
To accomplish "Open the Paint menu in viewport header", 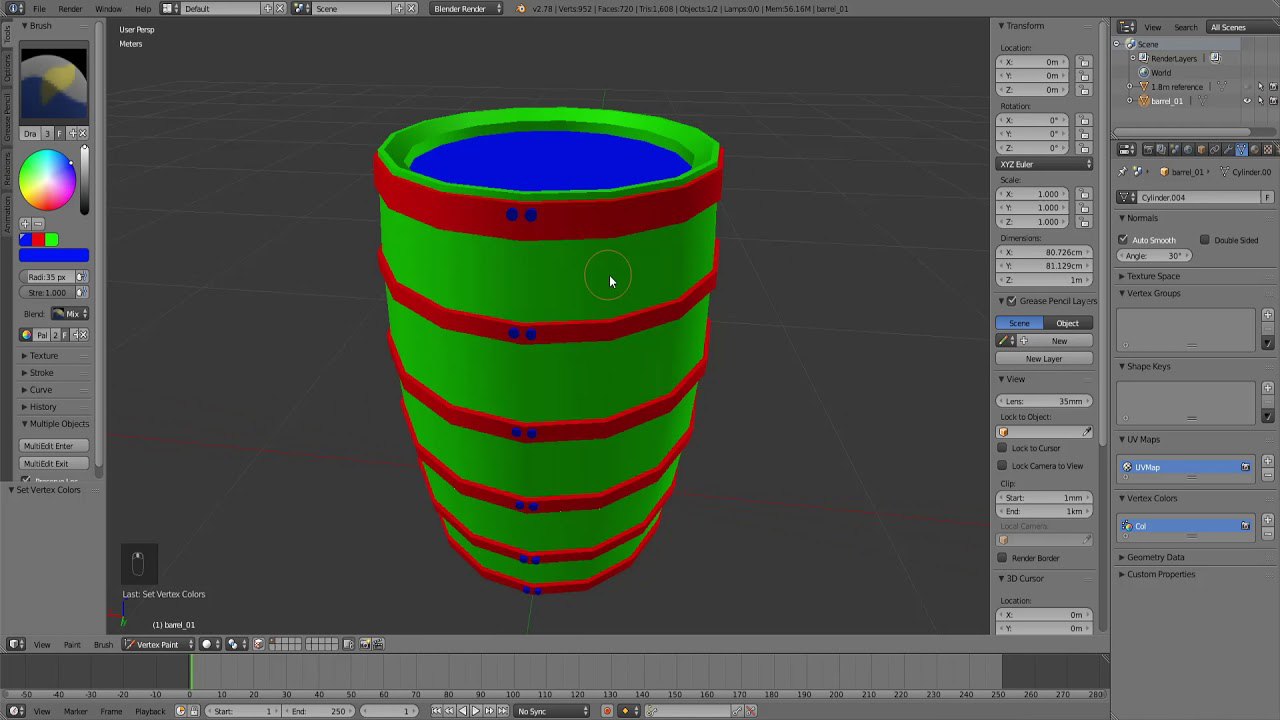I will coord(72,644).
